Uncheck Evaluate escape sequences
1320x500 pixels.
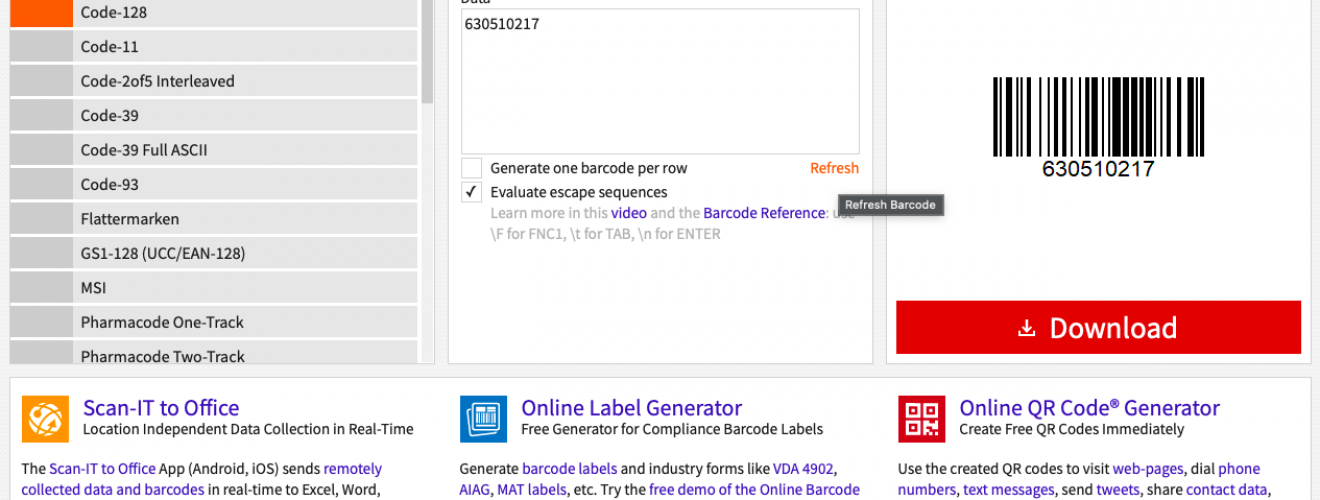[472, 192]
